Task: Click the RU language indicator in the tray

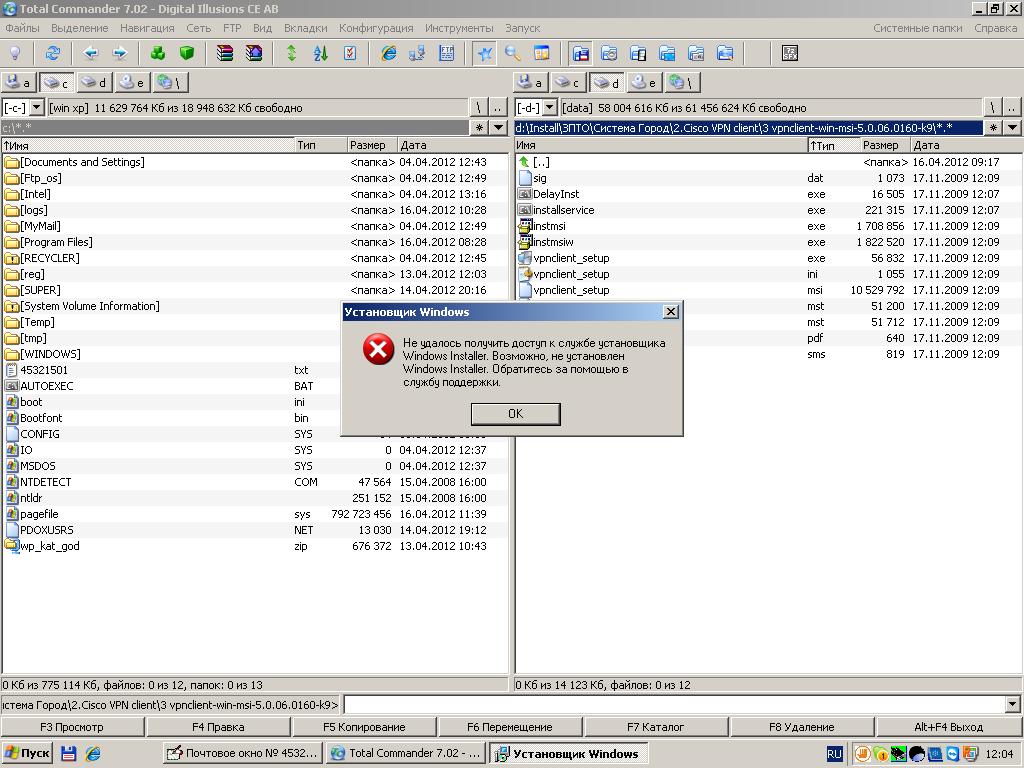Action: coord(834,754)
